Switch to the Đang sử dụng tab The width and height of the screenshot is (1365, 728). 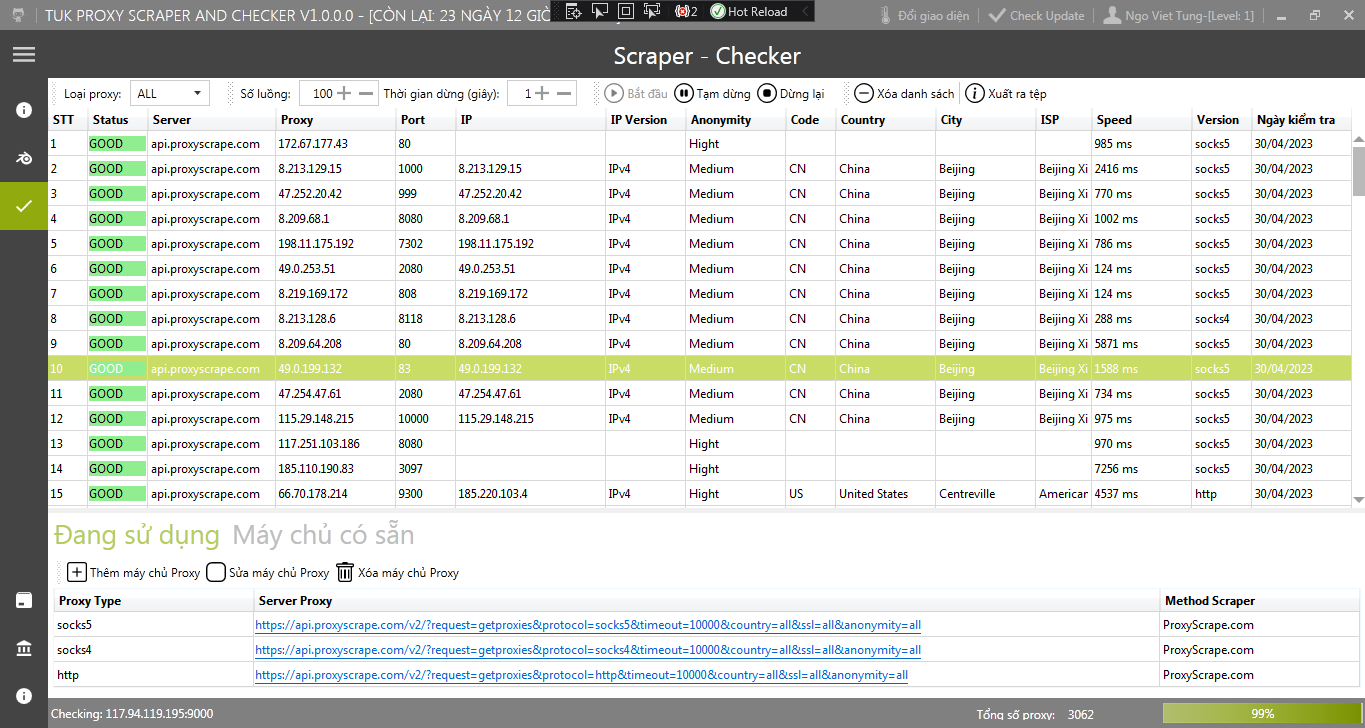click(137, 535)
